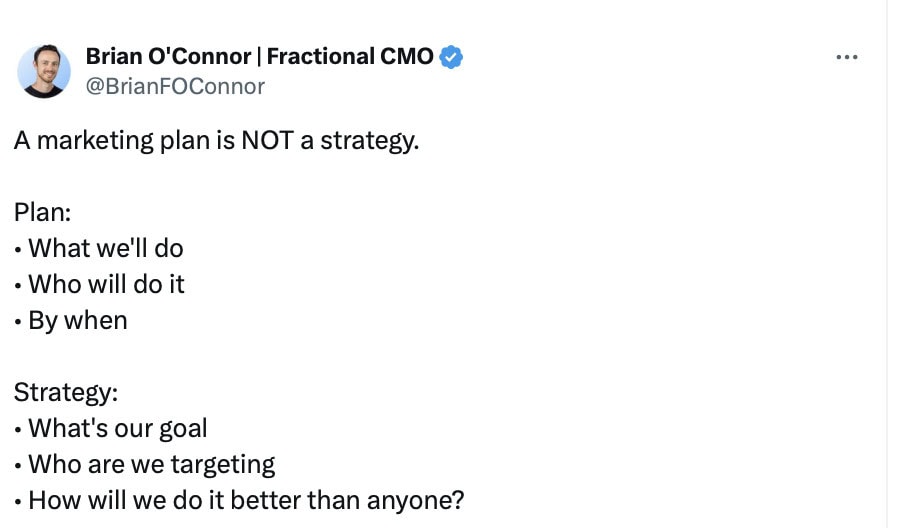The image size is (904, 528).
Task: Click the "Plan:" heading text
Action: (43, 213)
